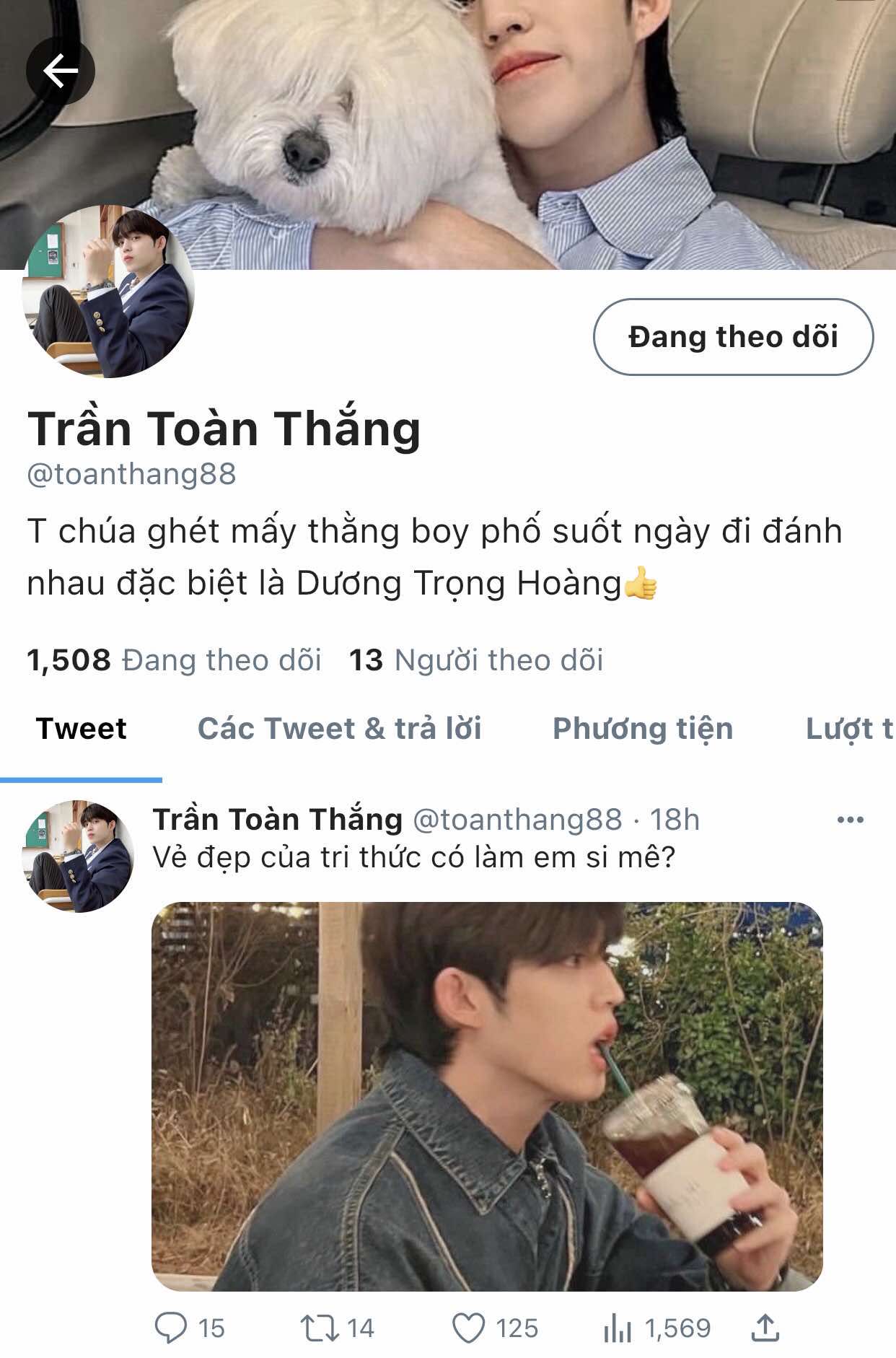View tweet analytics bar chart icon
Screen dimensions: 896x1358
coord(618,1328)
